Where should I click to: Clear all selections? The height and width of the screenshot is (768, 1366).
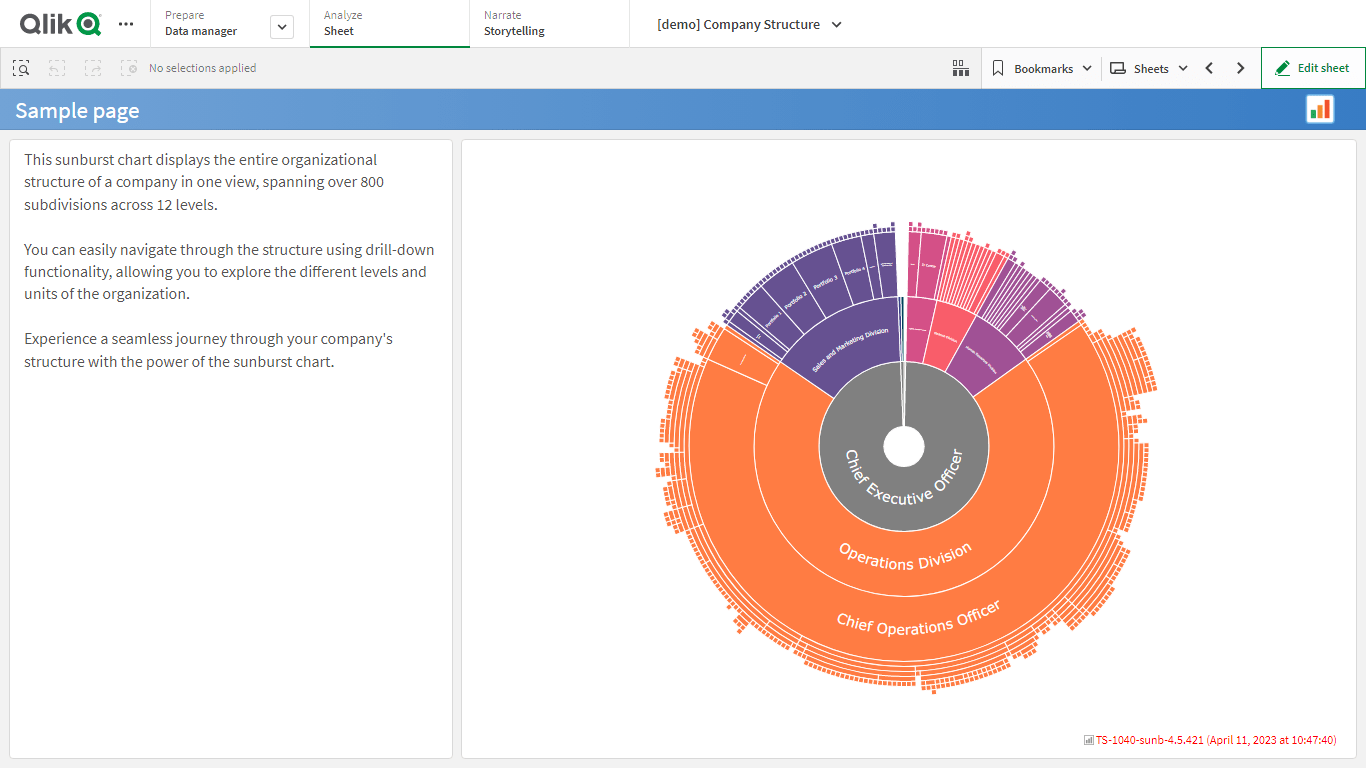click(x=128, y=67)
